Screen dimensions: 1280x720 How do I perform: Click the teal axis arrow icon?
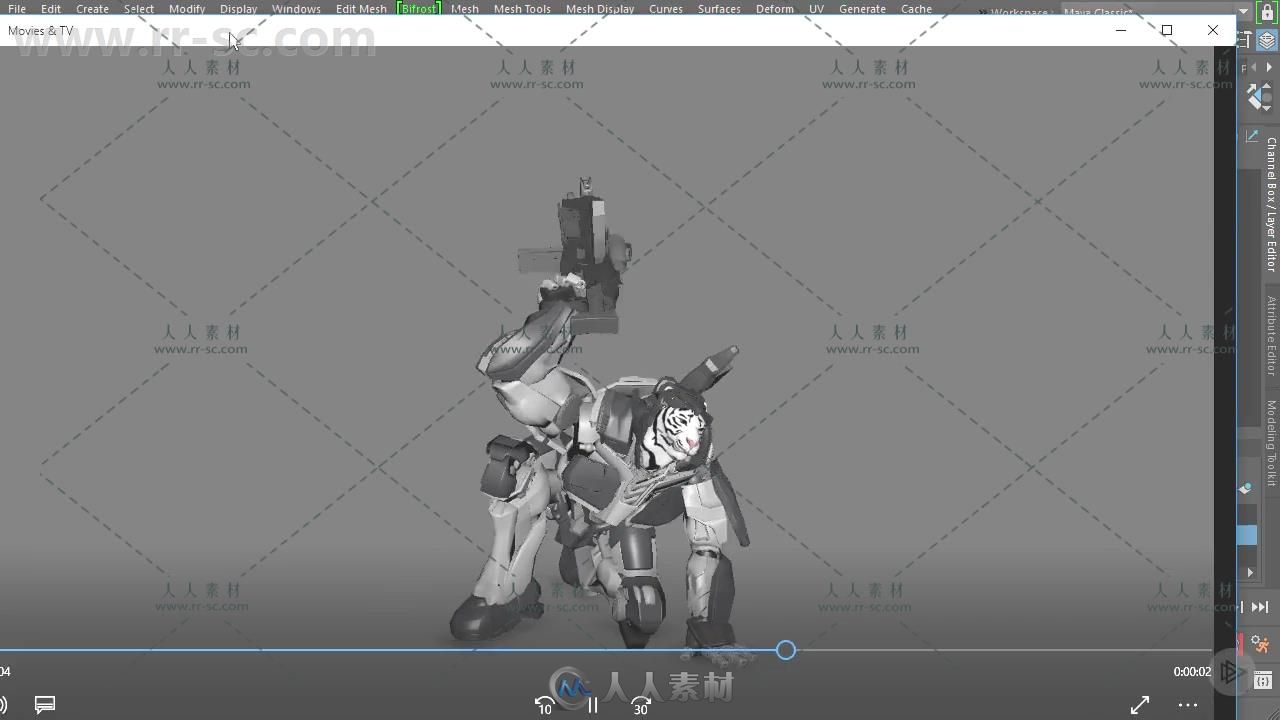1252,136
